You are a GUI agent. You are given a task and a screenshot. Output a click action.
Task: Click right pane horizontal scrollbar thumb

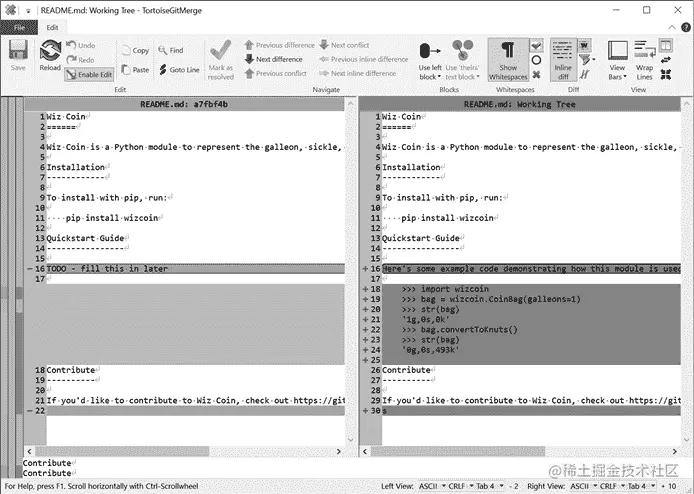click(458, 452)
